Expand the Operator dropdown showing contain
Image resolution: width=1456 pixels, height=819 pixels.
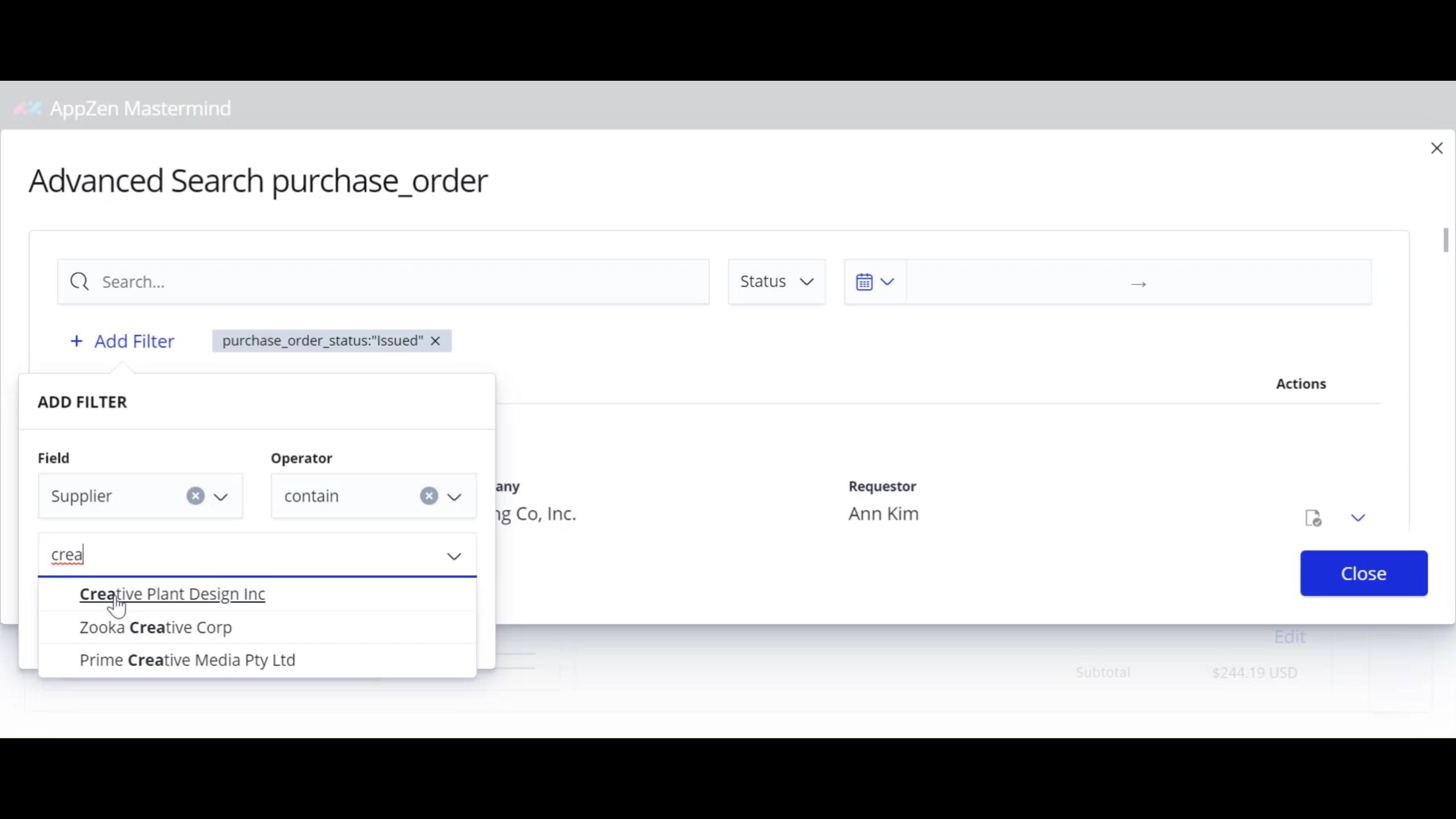coord(454,497)
